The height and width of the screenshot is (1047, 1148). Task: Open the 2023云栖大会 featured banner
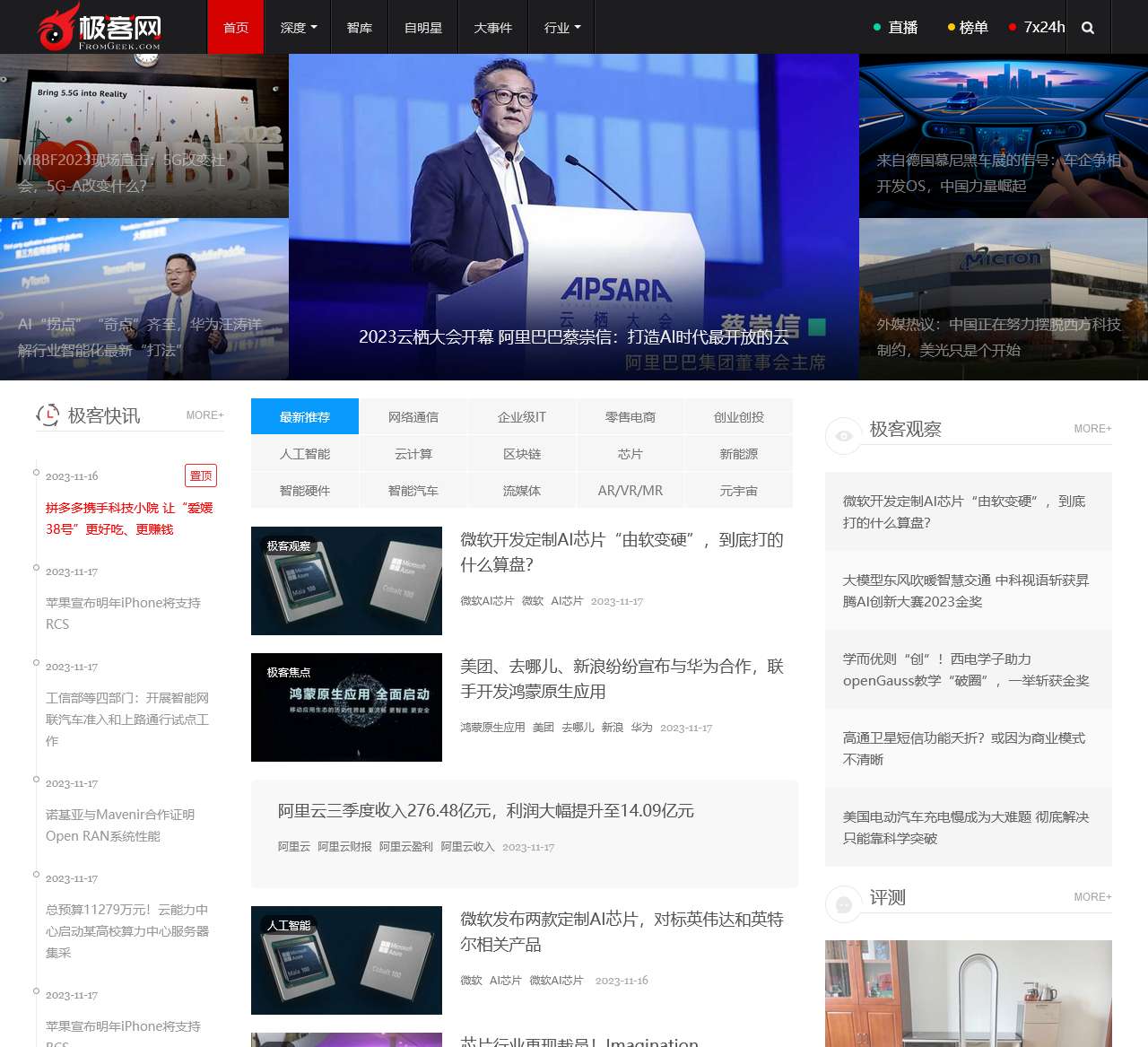click(574, 217)
